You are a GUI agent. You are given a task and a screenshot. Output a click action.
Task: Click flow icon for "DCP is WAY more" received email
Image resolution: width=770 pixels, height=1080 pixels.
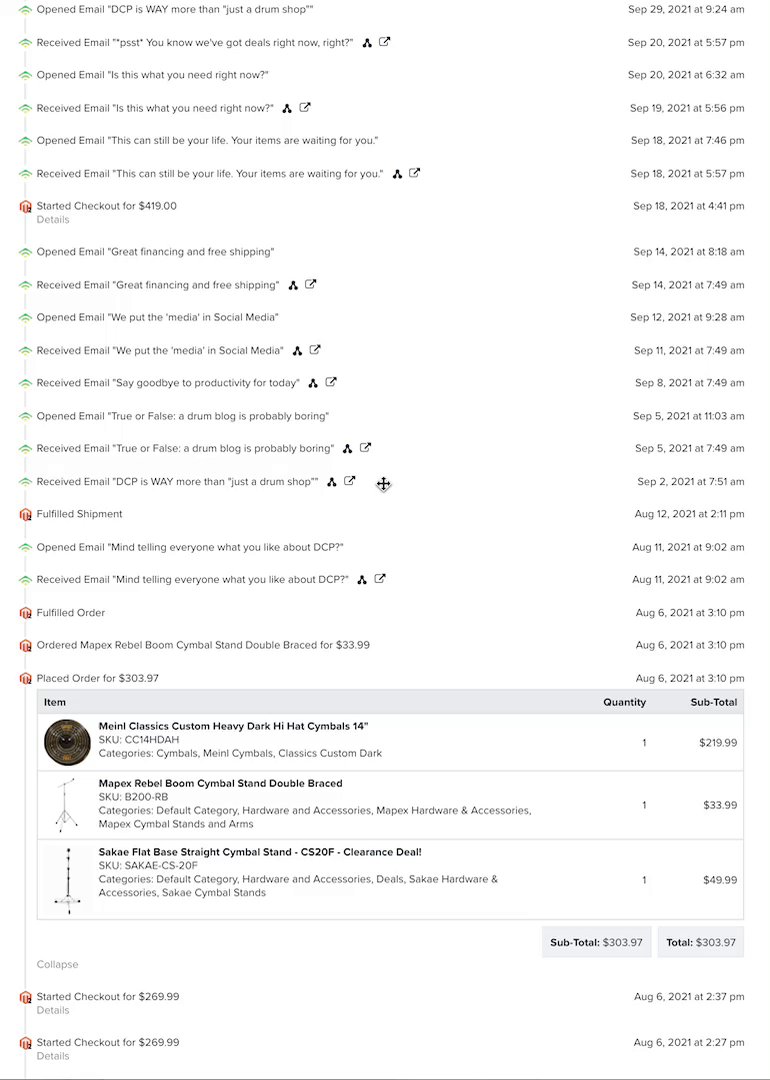[332, 482]
